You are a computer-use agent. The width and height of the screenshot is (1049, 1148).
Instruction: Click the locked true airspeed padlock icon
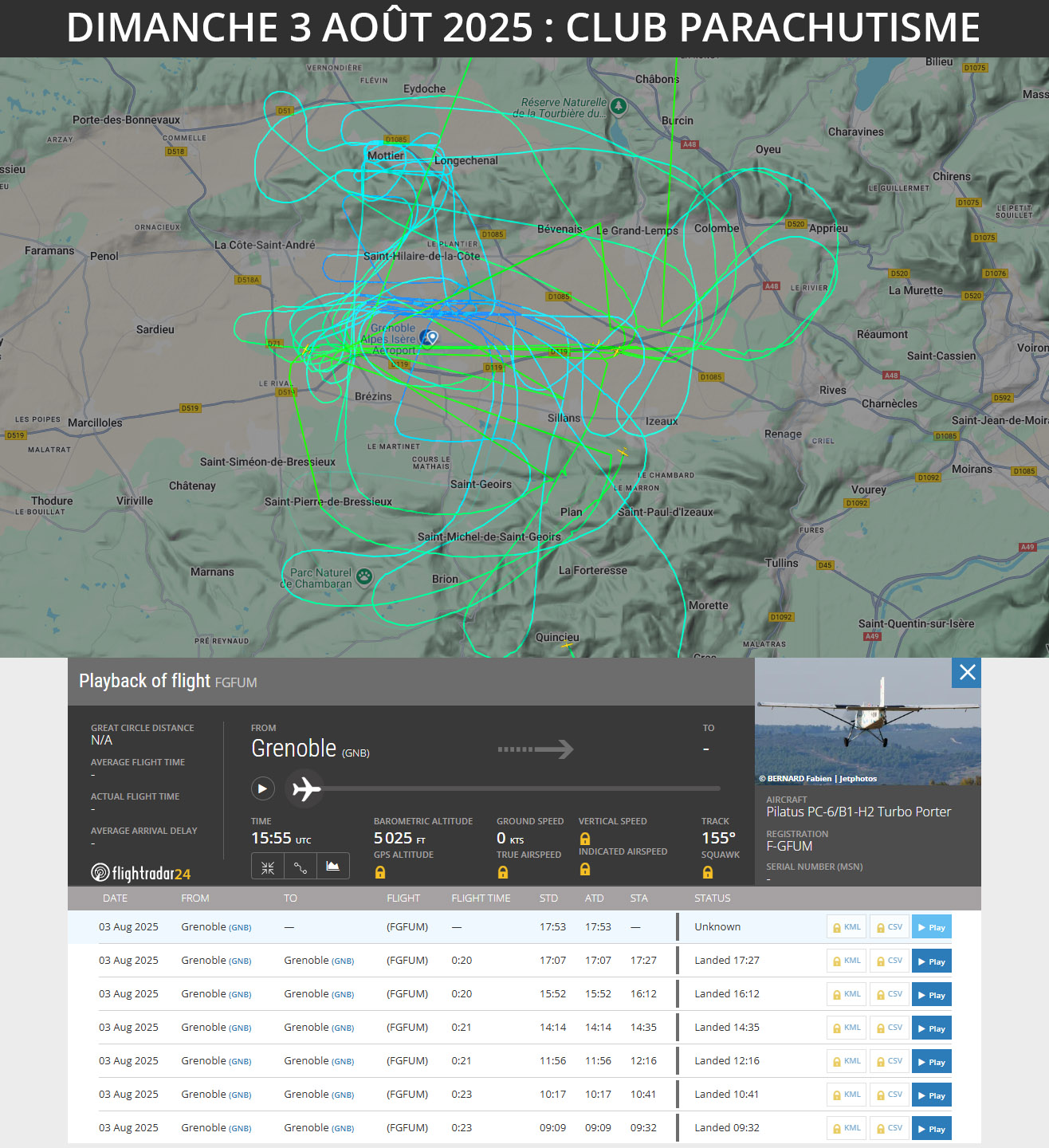(503, 873)
